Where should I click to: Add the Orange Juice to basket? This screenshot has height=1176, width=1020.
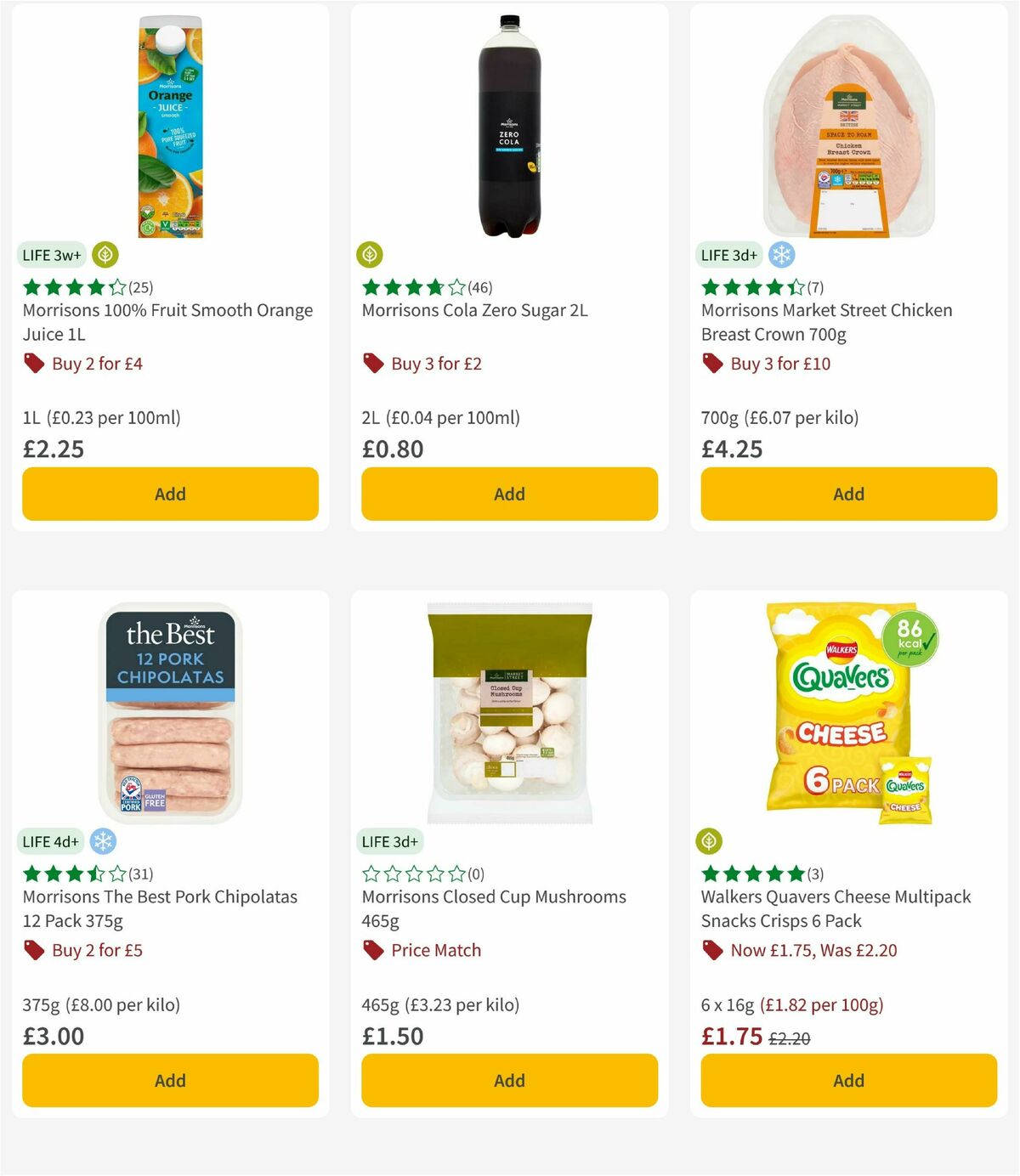click(x=169, y=494)
